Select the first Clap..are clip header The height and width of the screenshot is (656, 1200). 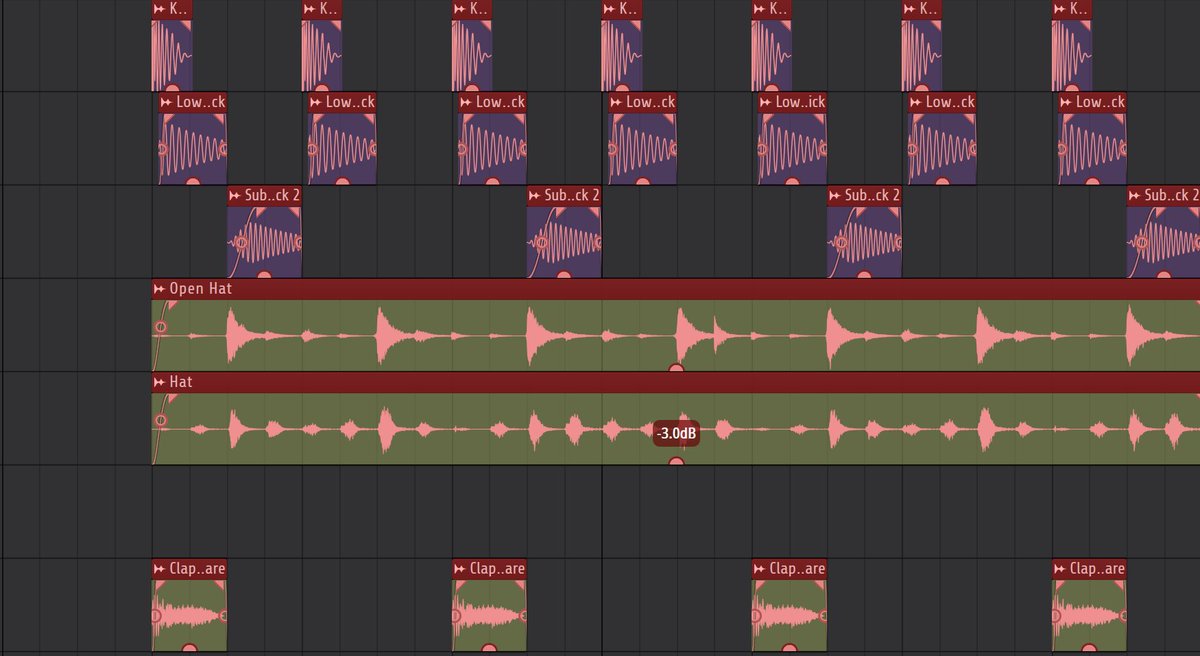190,569
